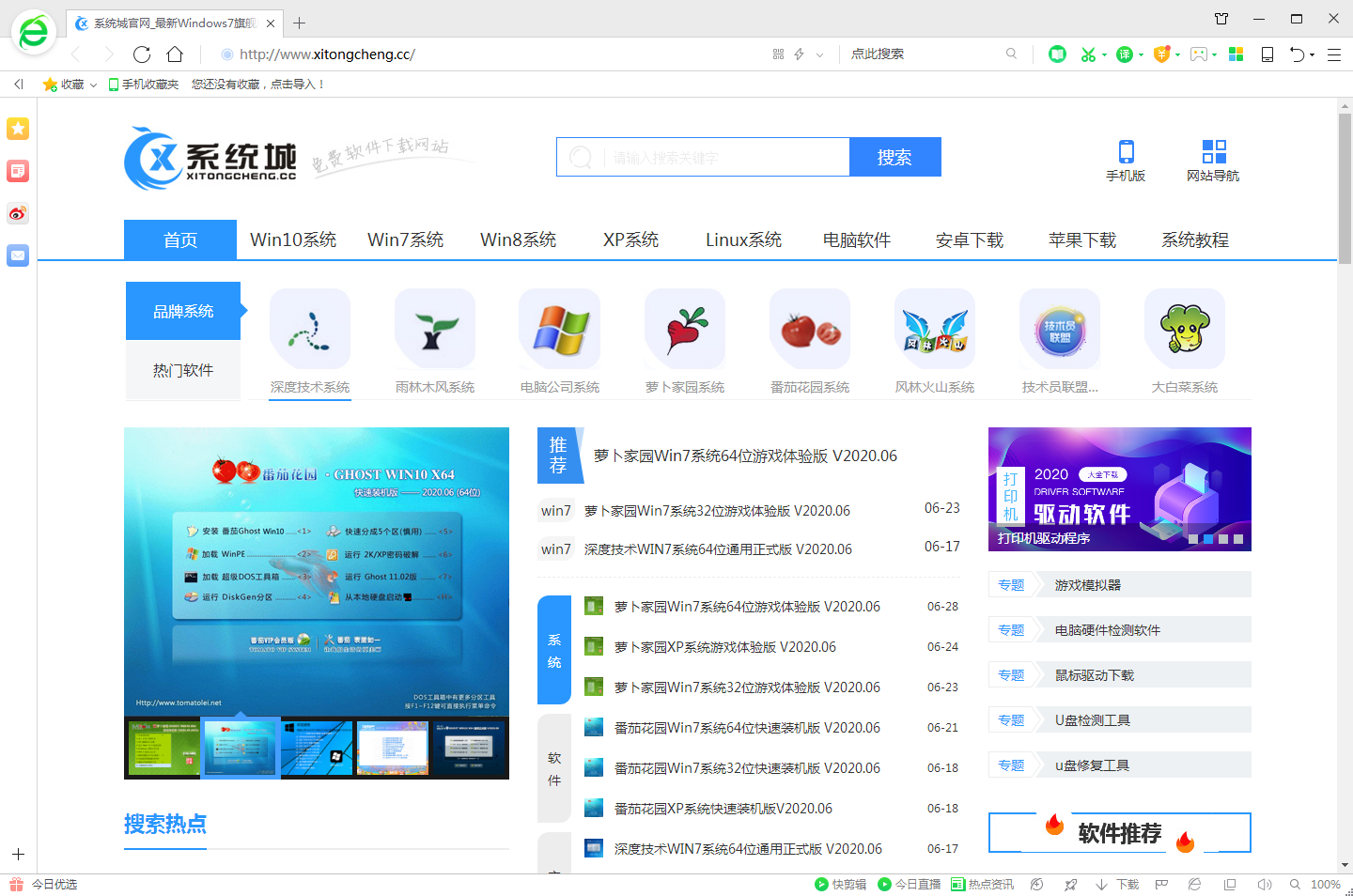Click the status bar mute speaker icon

[x=1265, y=885]
